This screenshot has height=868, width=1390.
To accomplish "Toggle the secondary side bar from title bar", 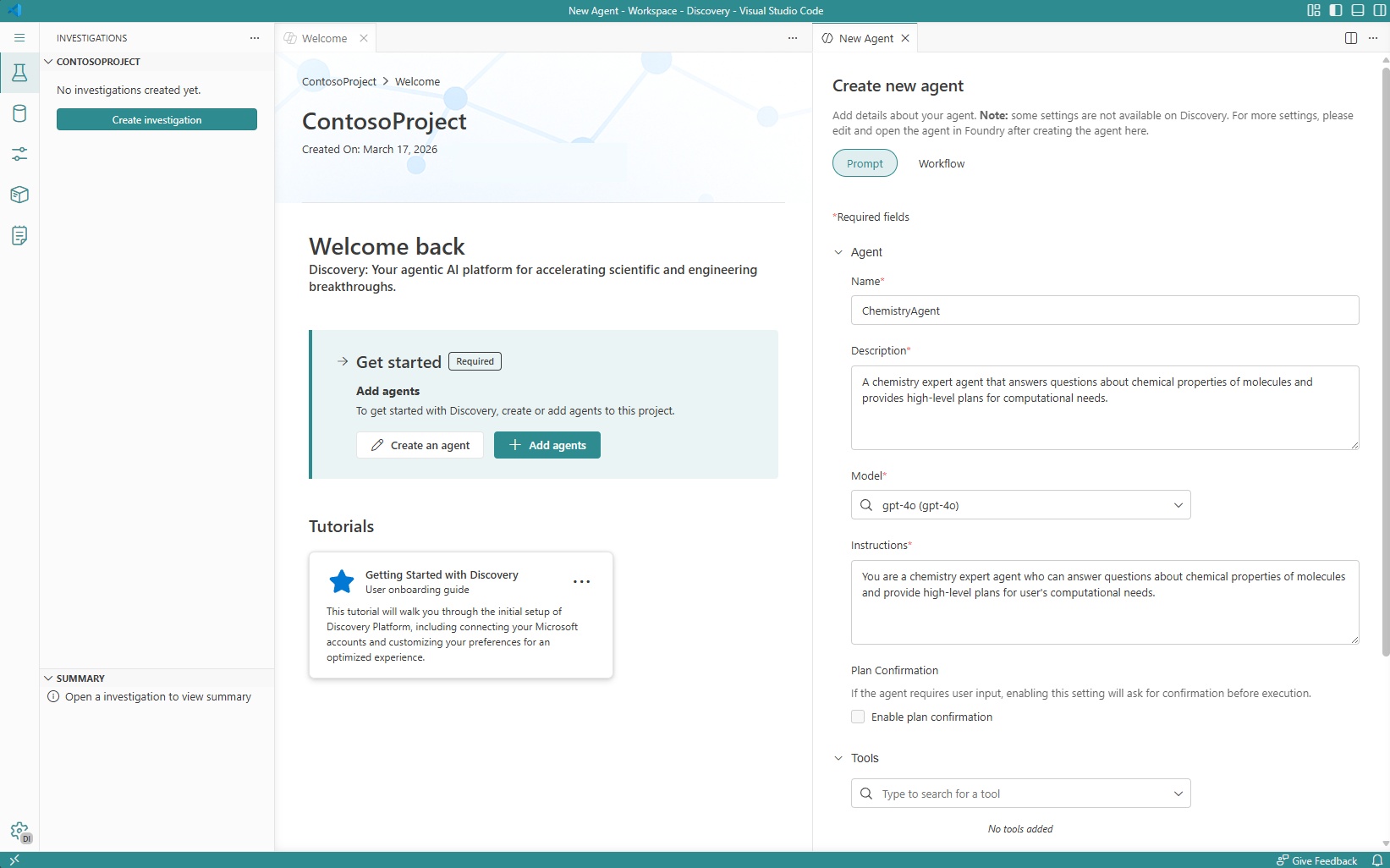I will click(1380, 10).
